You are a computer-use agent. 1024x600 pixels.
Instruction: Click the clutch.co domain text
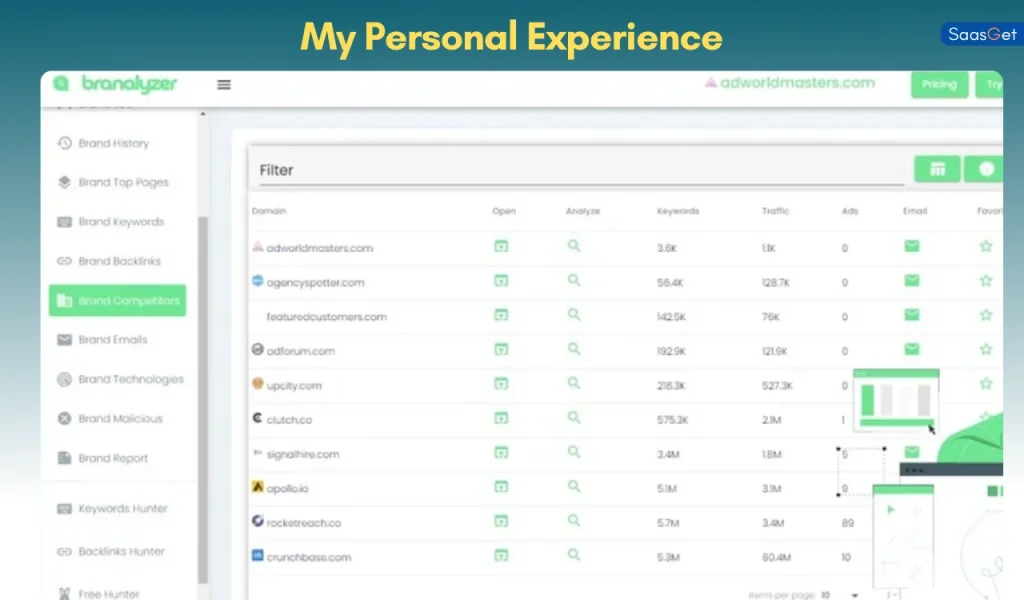coord(289,420)
